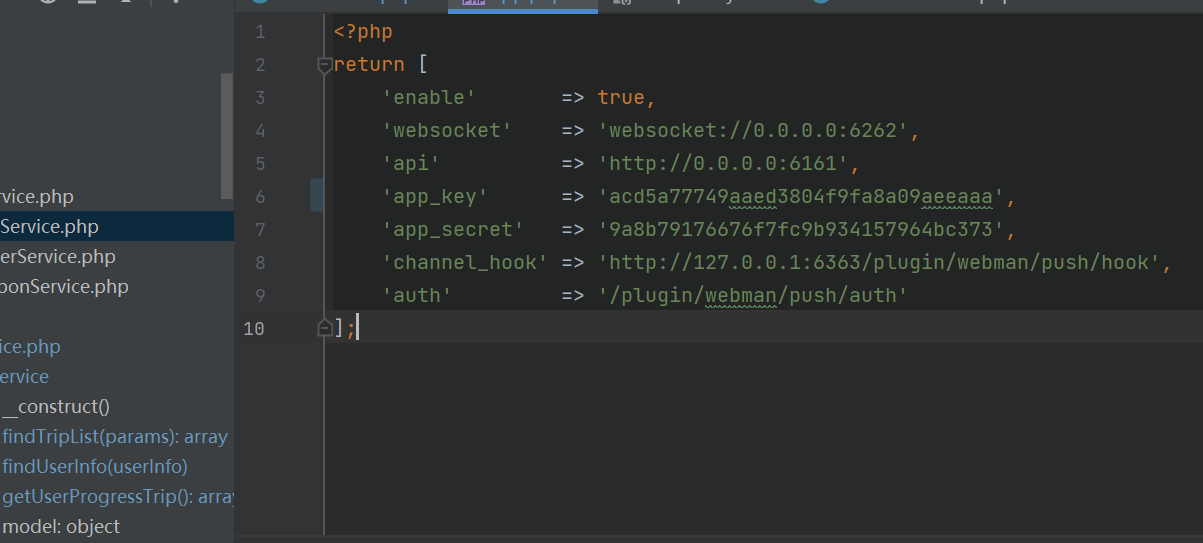Image resolution: width=1203 pixels, height=543 pixels.
Task: Click the 'app_key' key string
Action: pos(435,197)
